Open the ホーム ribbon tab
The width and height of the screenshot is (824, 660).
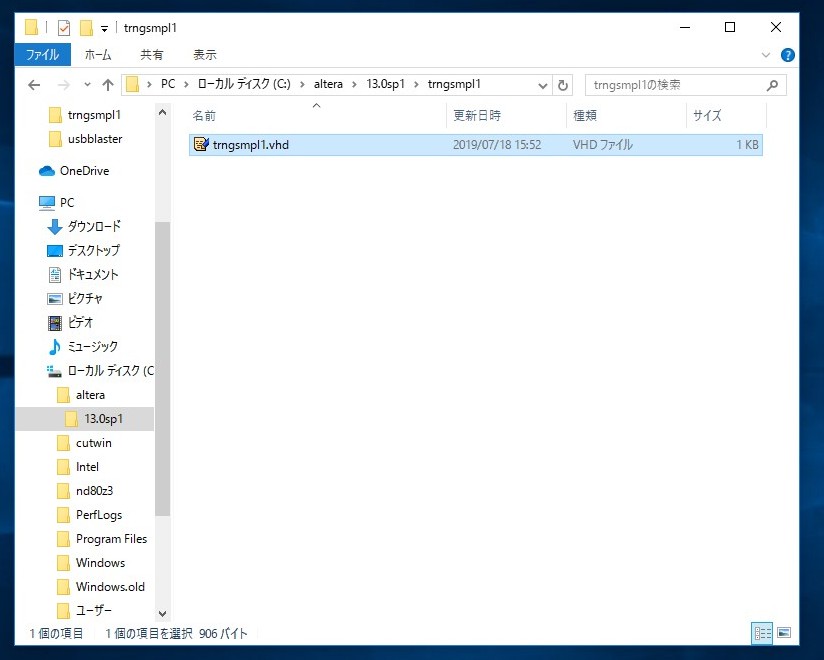[98, 55]
